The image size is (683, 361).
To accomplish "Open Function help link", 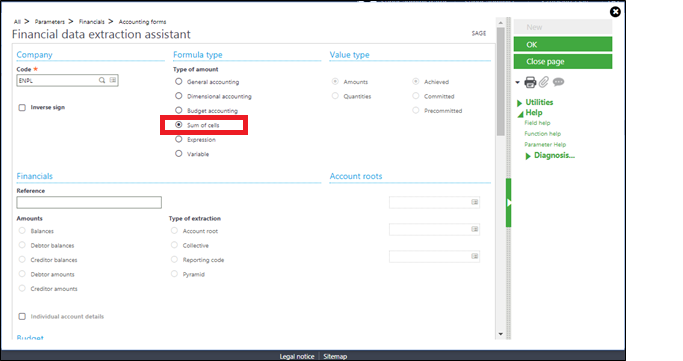I will point(543,134).
